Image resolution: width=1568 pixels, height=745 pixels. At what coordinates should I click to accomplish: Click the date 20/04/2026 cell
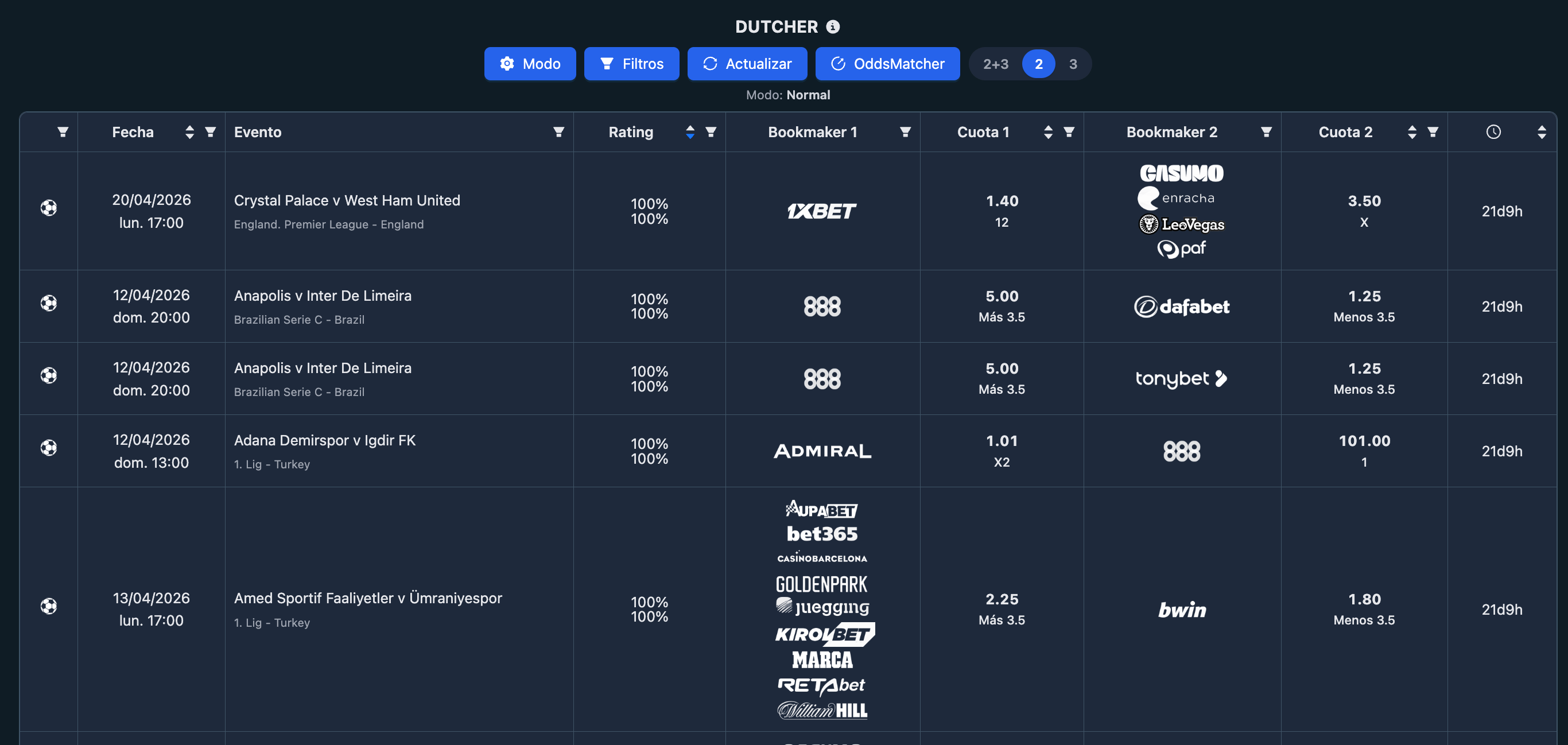tap(151, 200)
